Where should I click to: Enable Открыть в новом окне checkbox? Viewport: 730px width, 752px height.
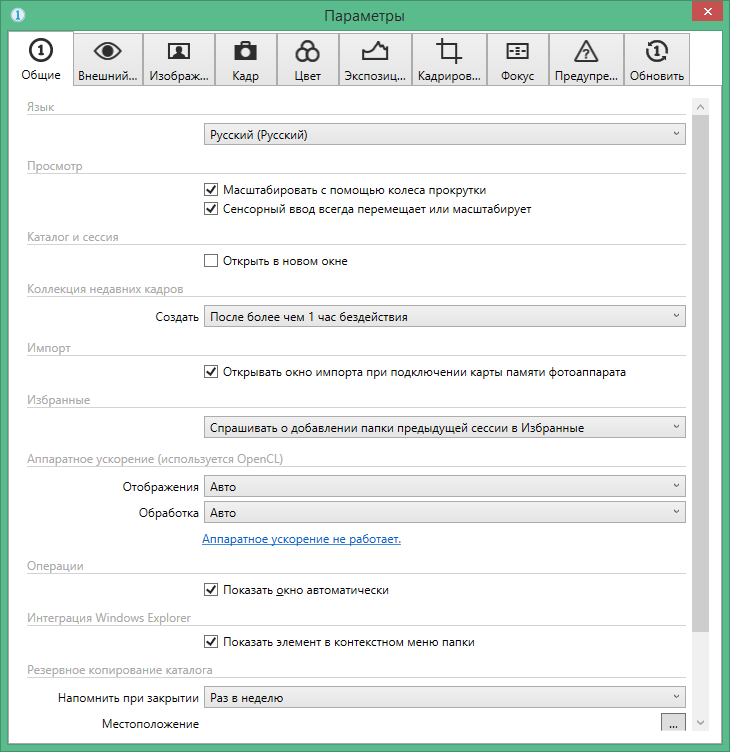[x=211, y=261]
